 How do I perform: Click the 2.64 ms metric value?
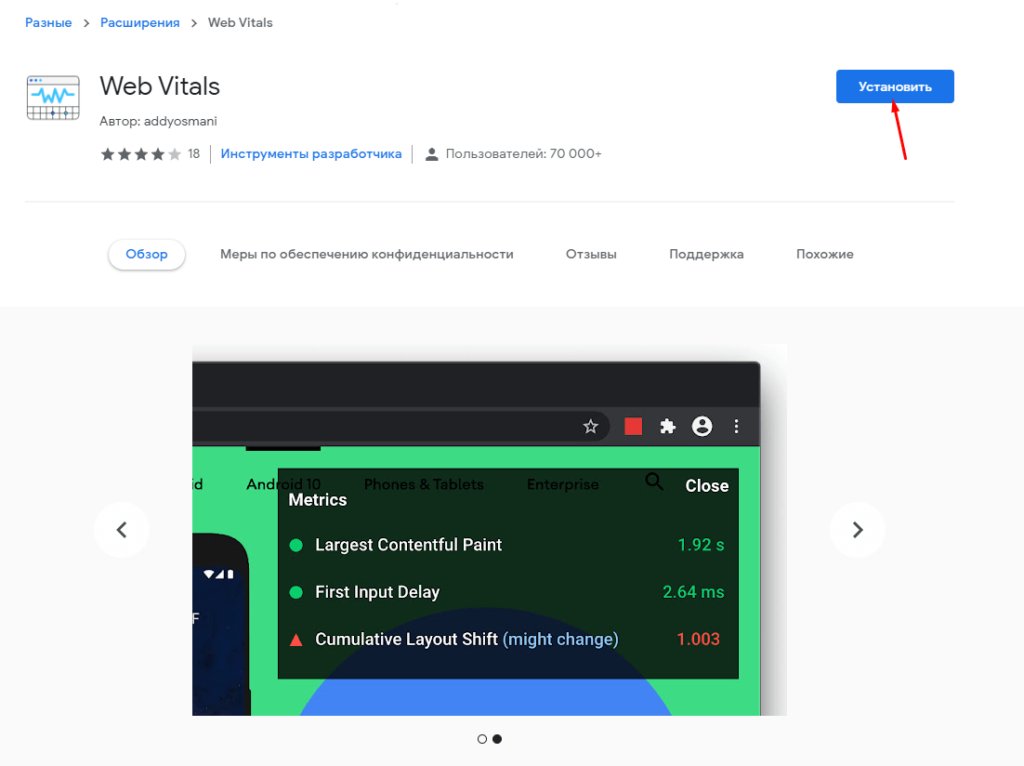point(693,592)
